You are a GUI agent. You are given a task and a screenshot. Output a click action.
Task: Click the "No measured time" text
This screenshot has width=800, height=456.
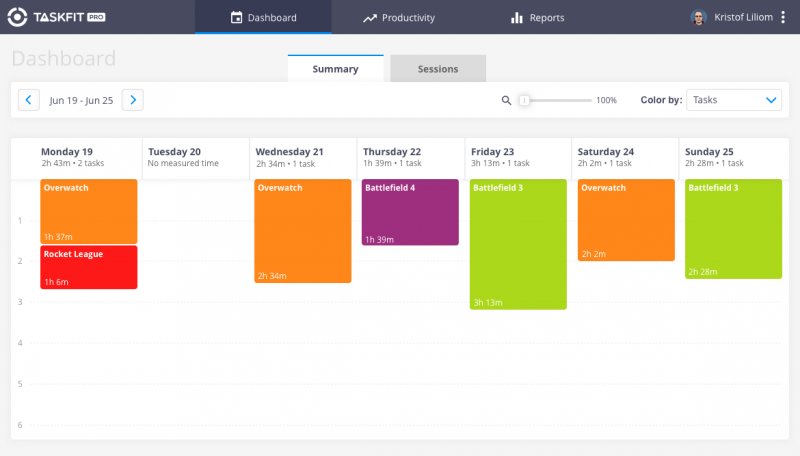point(183,163)
